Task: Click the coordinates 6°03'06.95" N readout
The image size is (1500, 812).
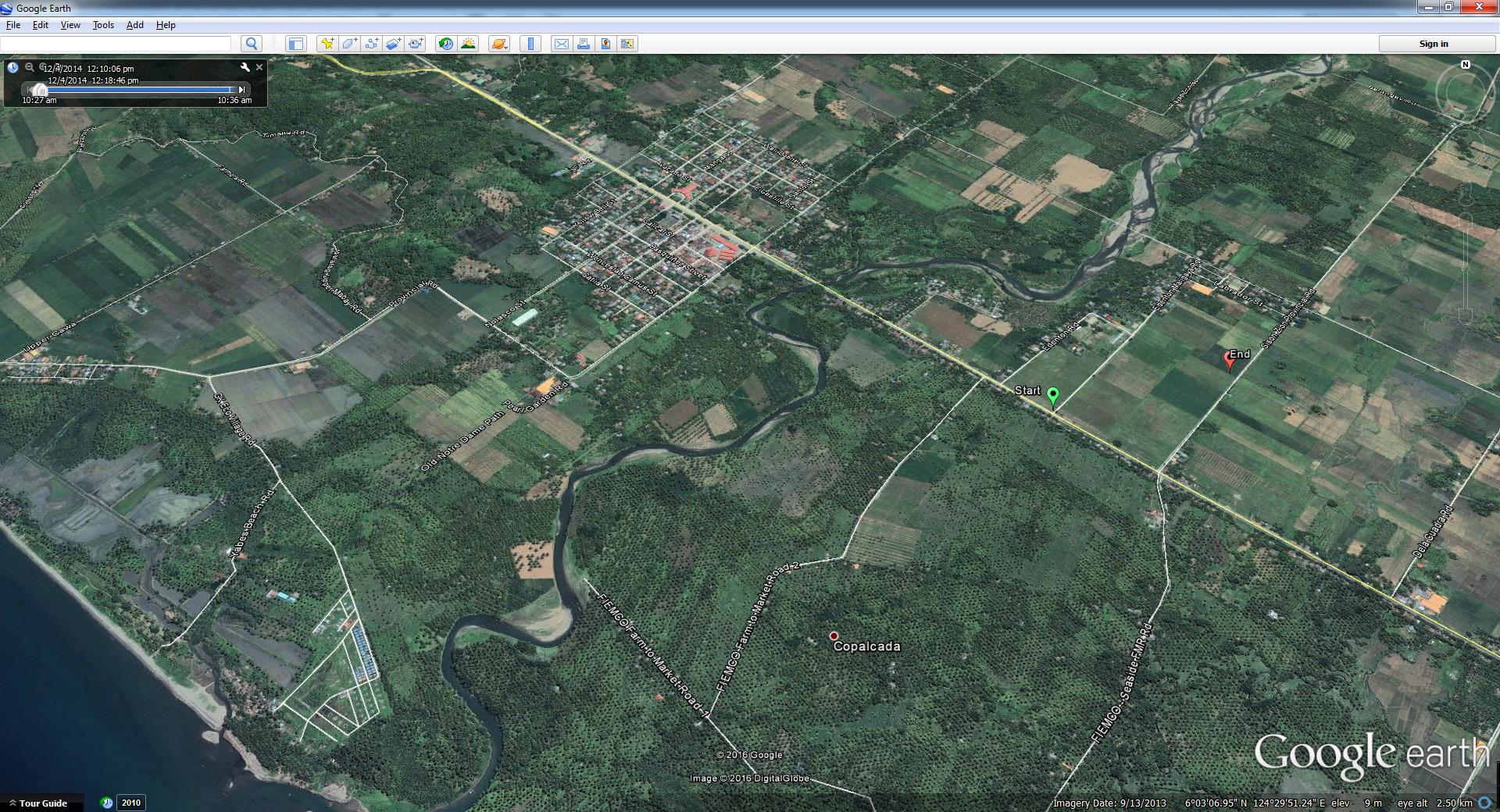Action: point(1216,803)
